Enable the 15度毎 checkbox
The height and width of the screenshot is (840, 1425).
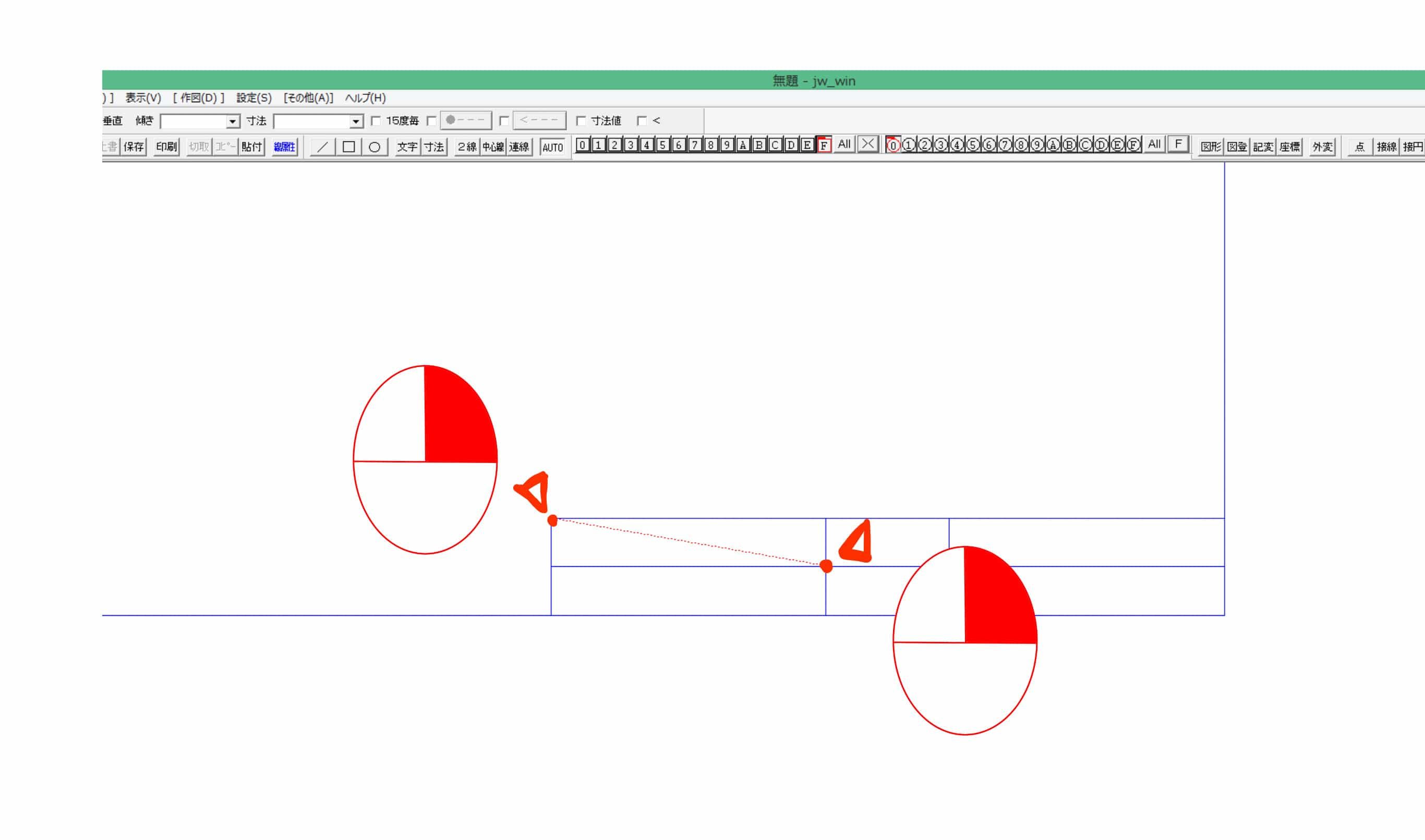376,121
